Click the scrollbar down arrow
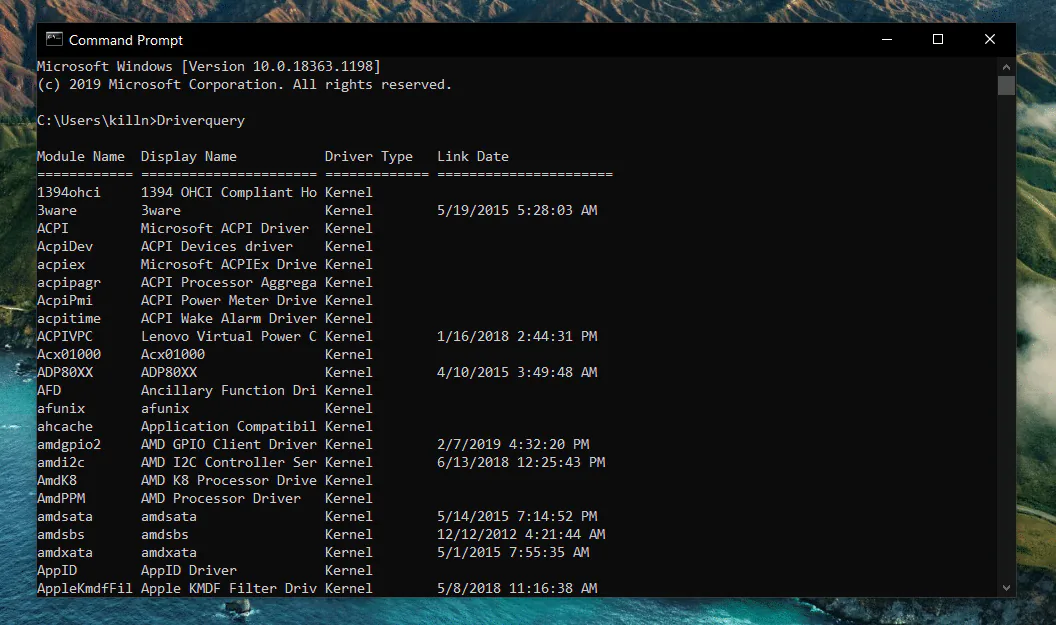The image size is (1056, 625). pyautogui.click(x=1006, y=588)
